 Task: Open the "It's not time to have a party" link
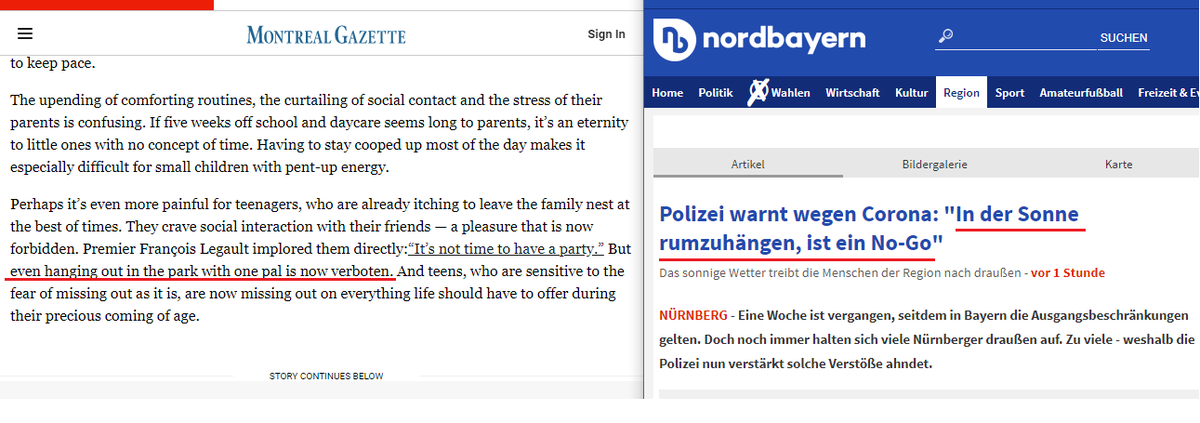(x=505, y=248)
